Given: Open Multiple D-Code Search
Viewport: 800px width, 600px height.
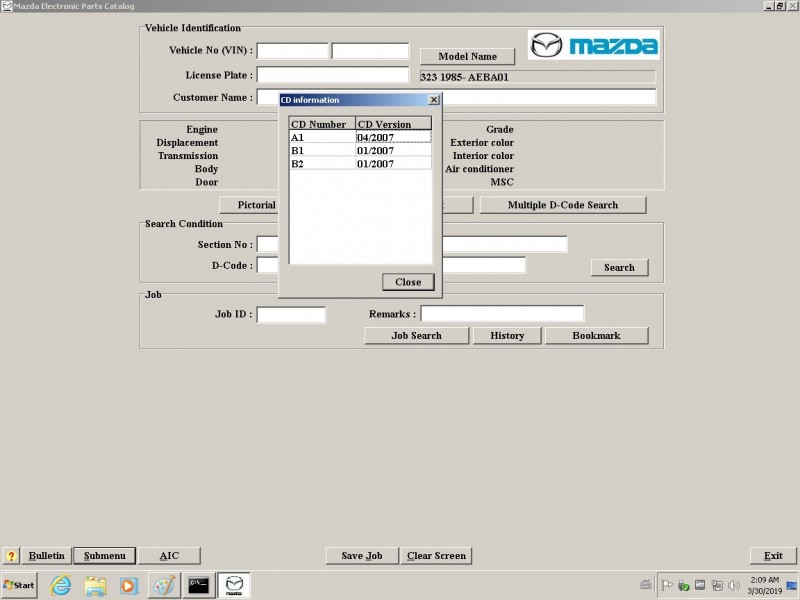Looking at the screenshot, I should (x=563, y=205).
